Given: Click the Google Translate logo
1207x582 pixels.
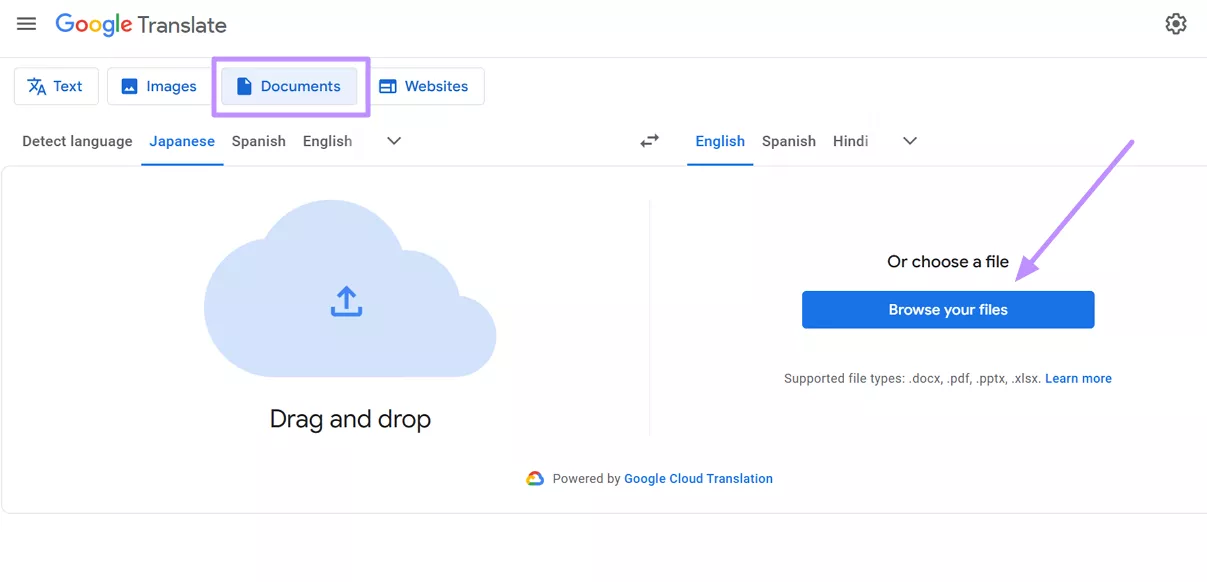Looking at the screenshot, I should pyautogui.click(x=141, y=25).
